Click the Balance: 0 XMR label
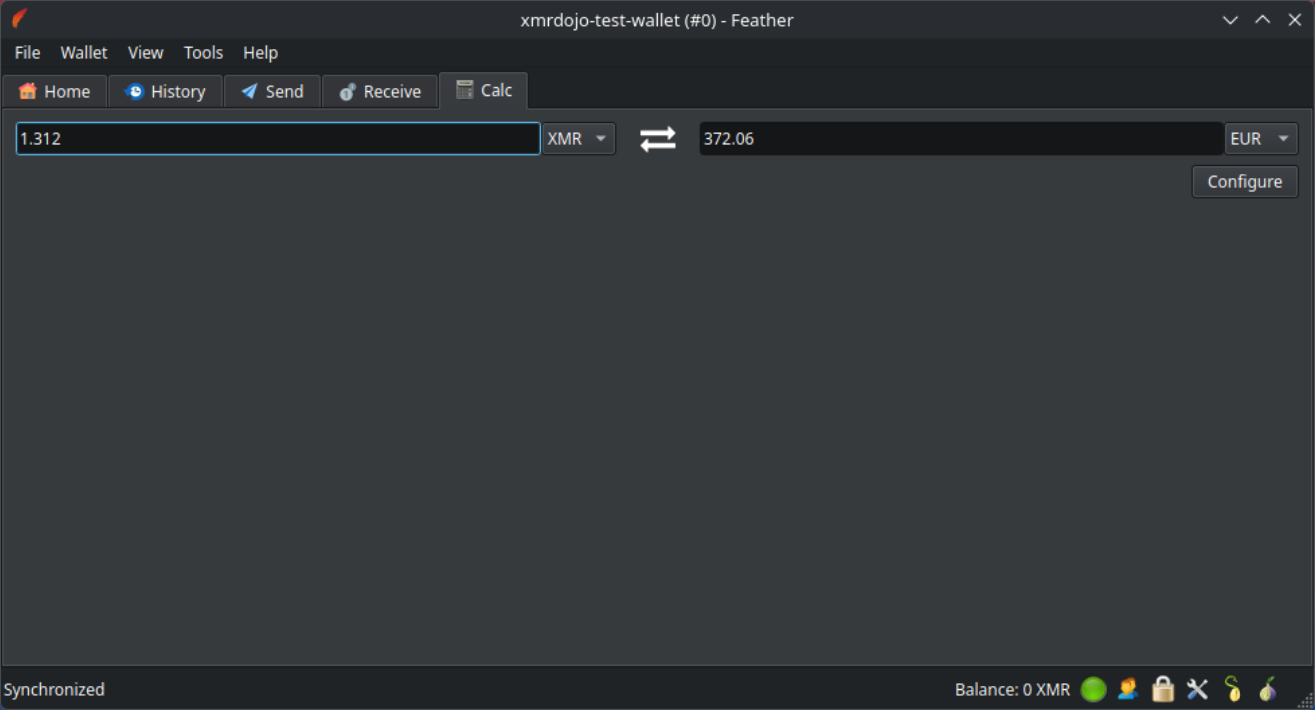Screen dimensions: 1315x710 tap(1012, 689)
